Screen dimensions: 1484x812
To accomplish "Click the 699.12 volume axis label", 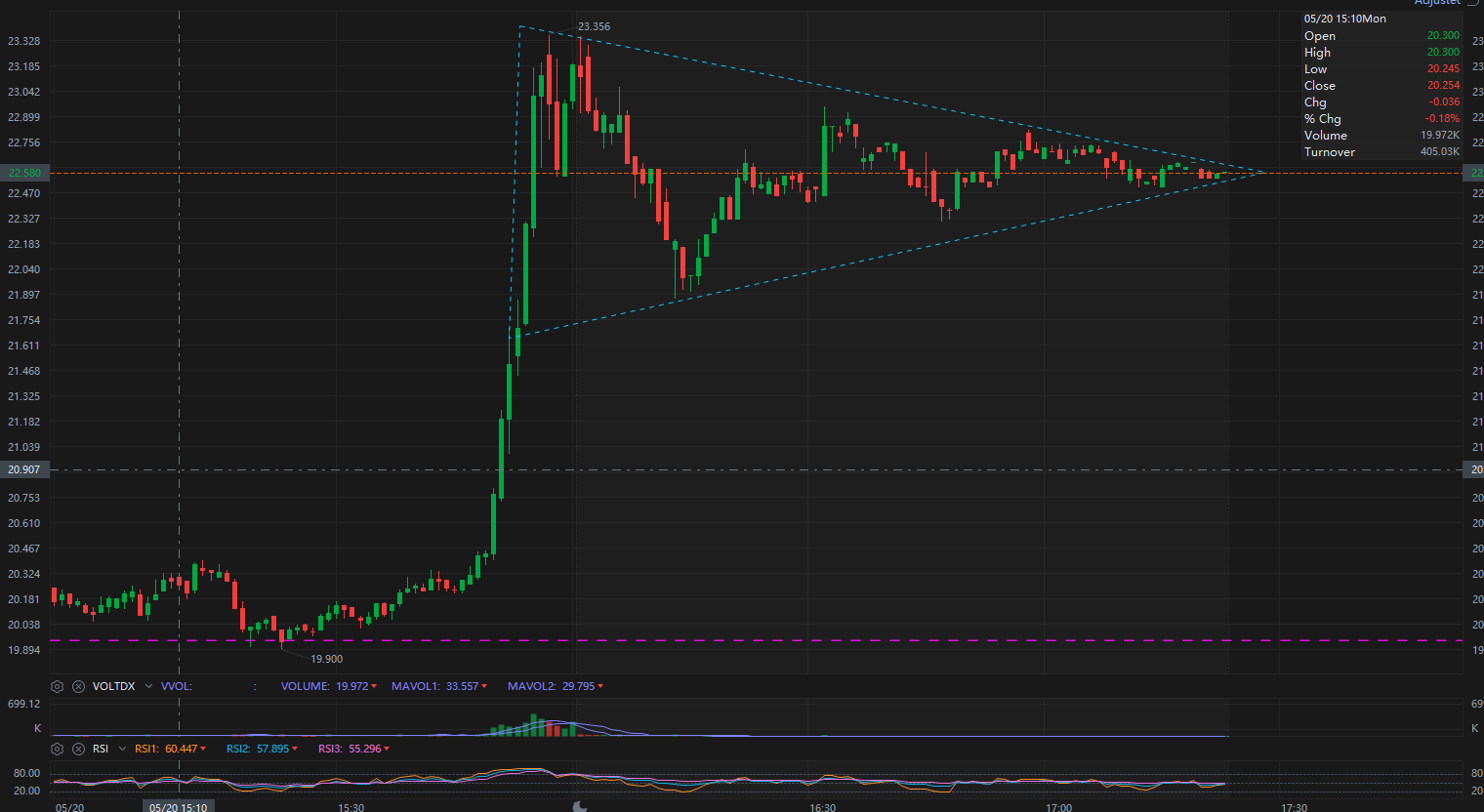I will coord(24,704).
